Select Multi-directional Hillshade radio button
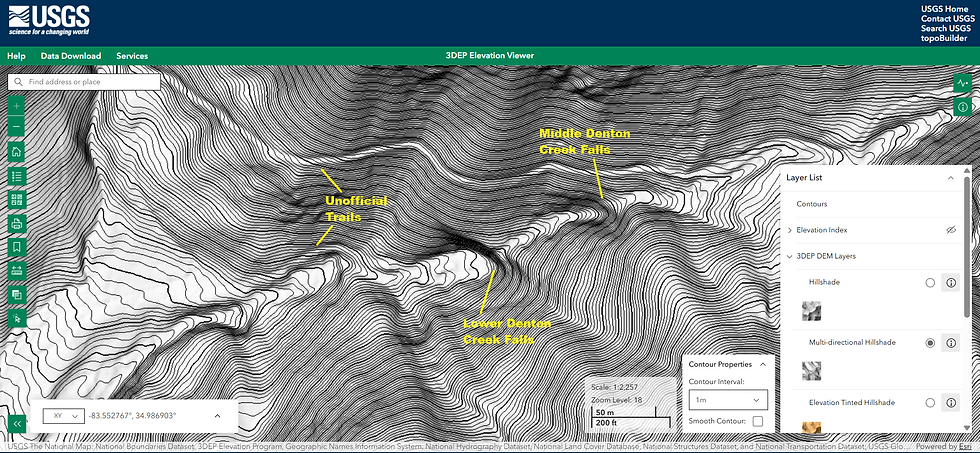 point(930,342)
